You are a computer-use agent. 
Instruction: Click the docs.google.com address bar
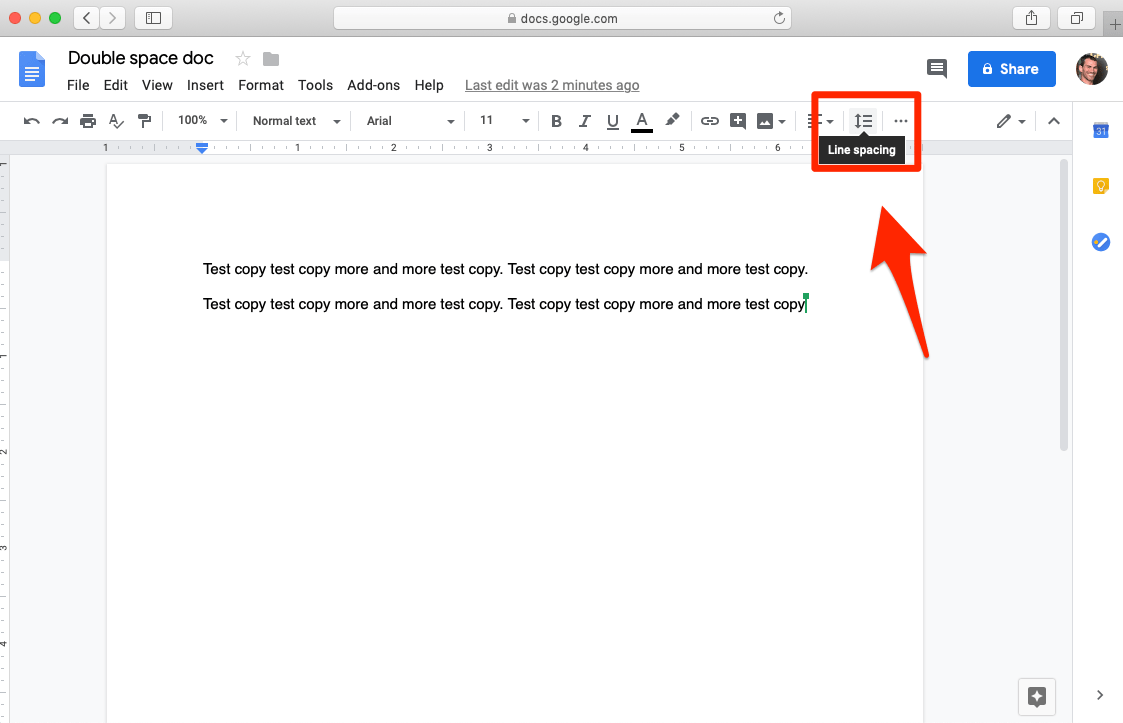(562, 18)
